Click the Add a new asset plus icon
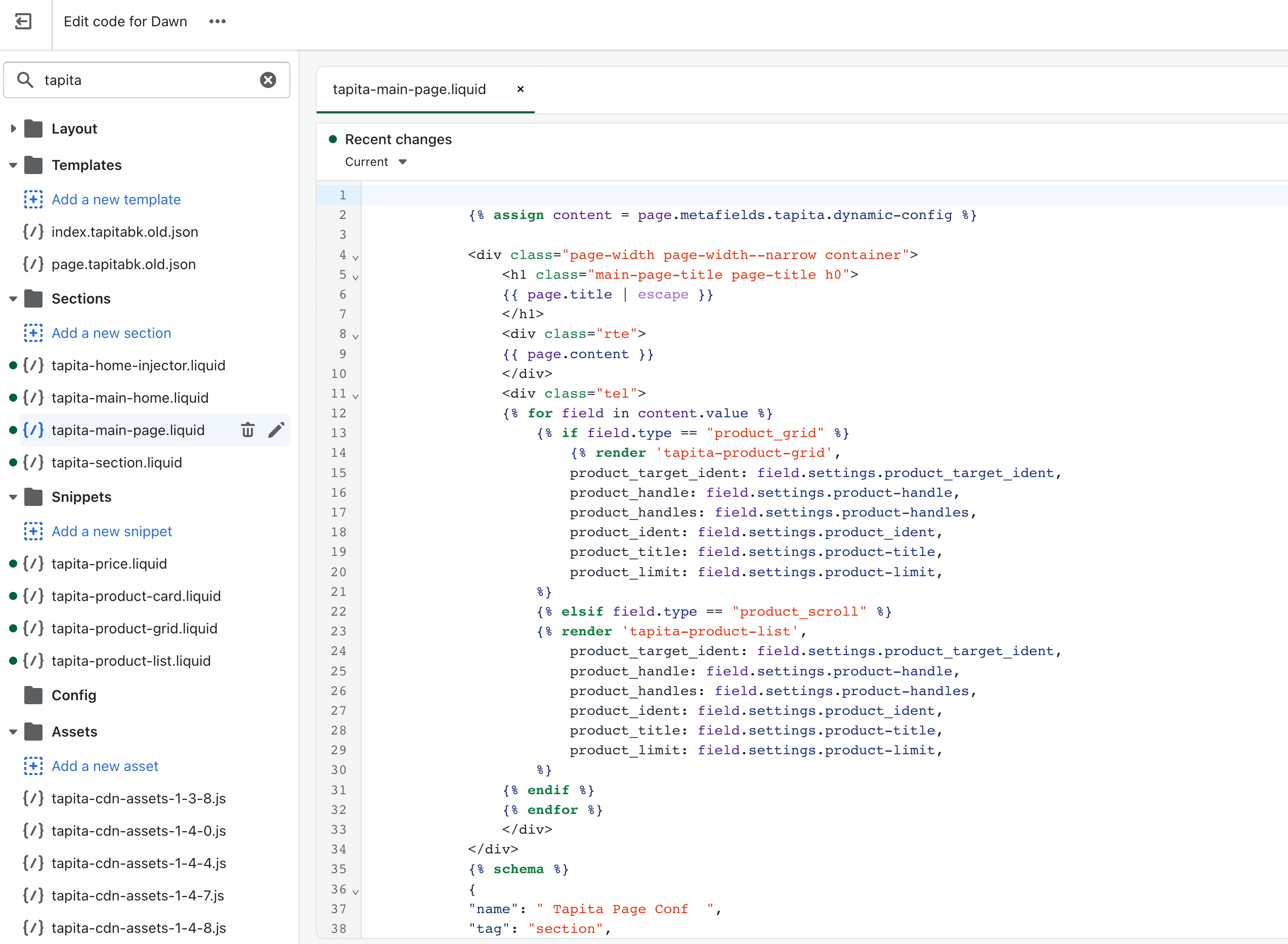The height and width of the screenshot is (944, 1288). pos(33,766)
